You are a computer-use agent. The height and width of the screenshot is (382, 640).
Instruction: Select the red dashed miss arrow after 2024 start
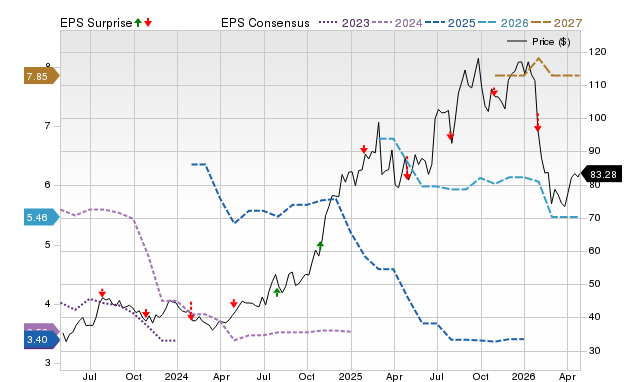[x=191, y=311]
